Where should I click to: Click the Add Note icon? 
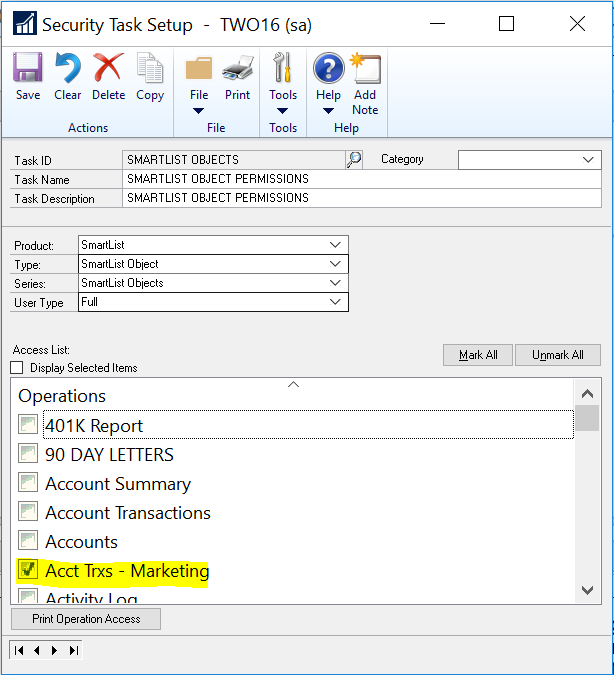pos(365,70)
